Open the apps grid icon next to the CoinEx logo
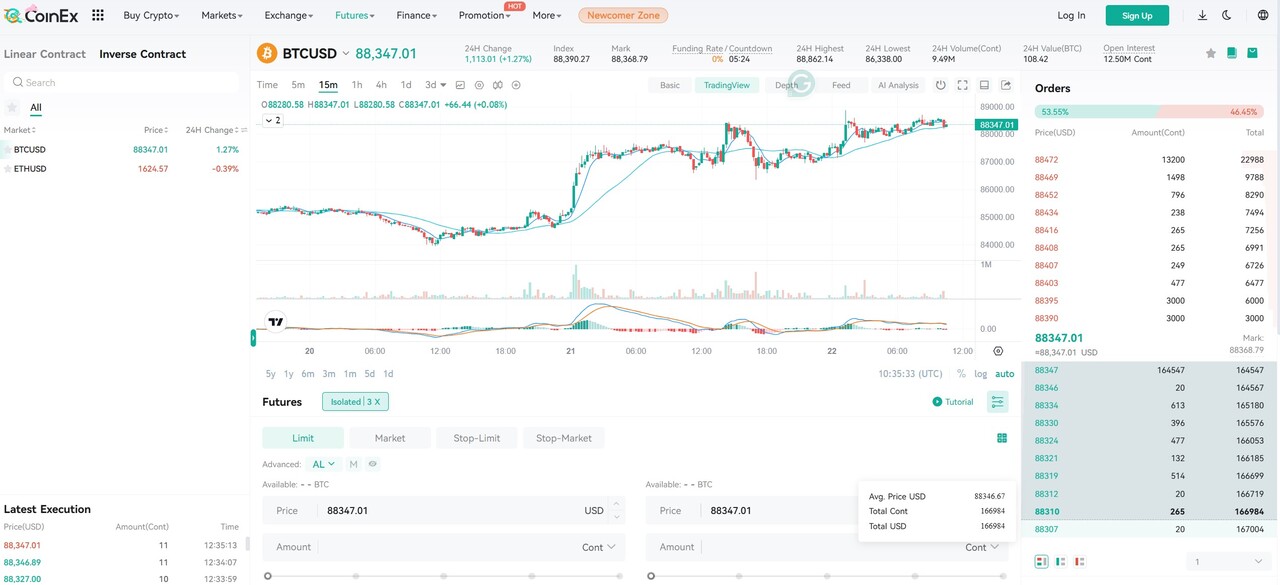The width and height of the screenshot is (1280, 585). pyautogui.click(x=97, y=15)
